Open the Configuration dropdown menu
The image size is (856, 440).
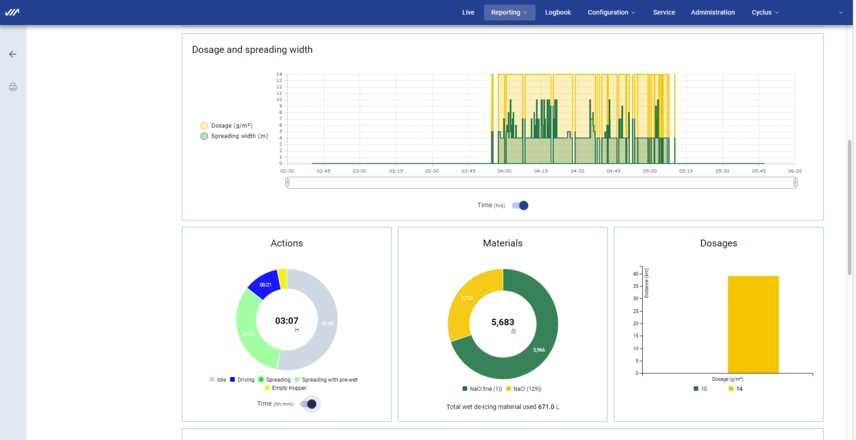(611, 13)
